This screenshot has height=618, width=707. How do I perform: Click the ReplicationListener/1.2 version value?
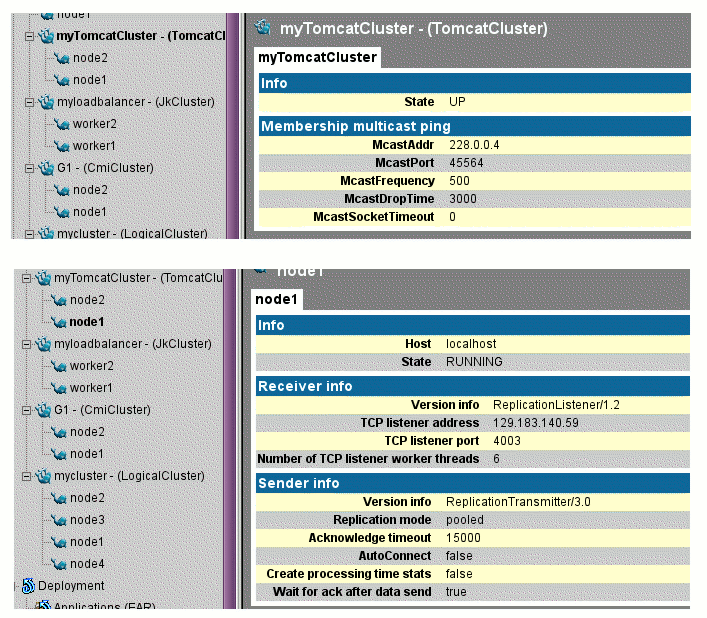point(556,405)
